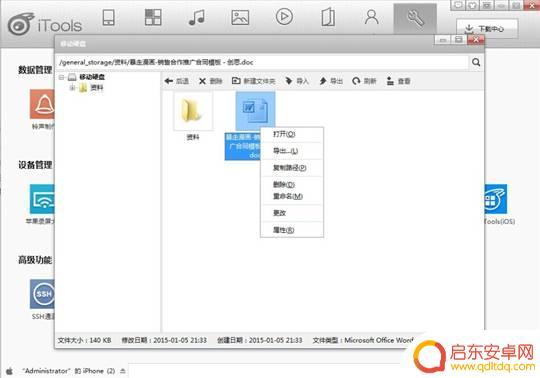Click the 查看 view toolbar button

point(398,81)
